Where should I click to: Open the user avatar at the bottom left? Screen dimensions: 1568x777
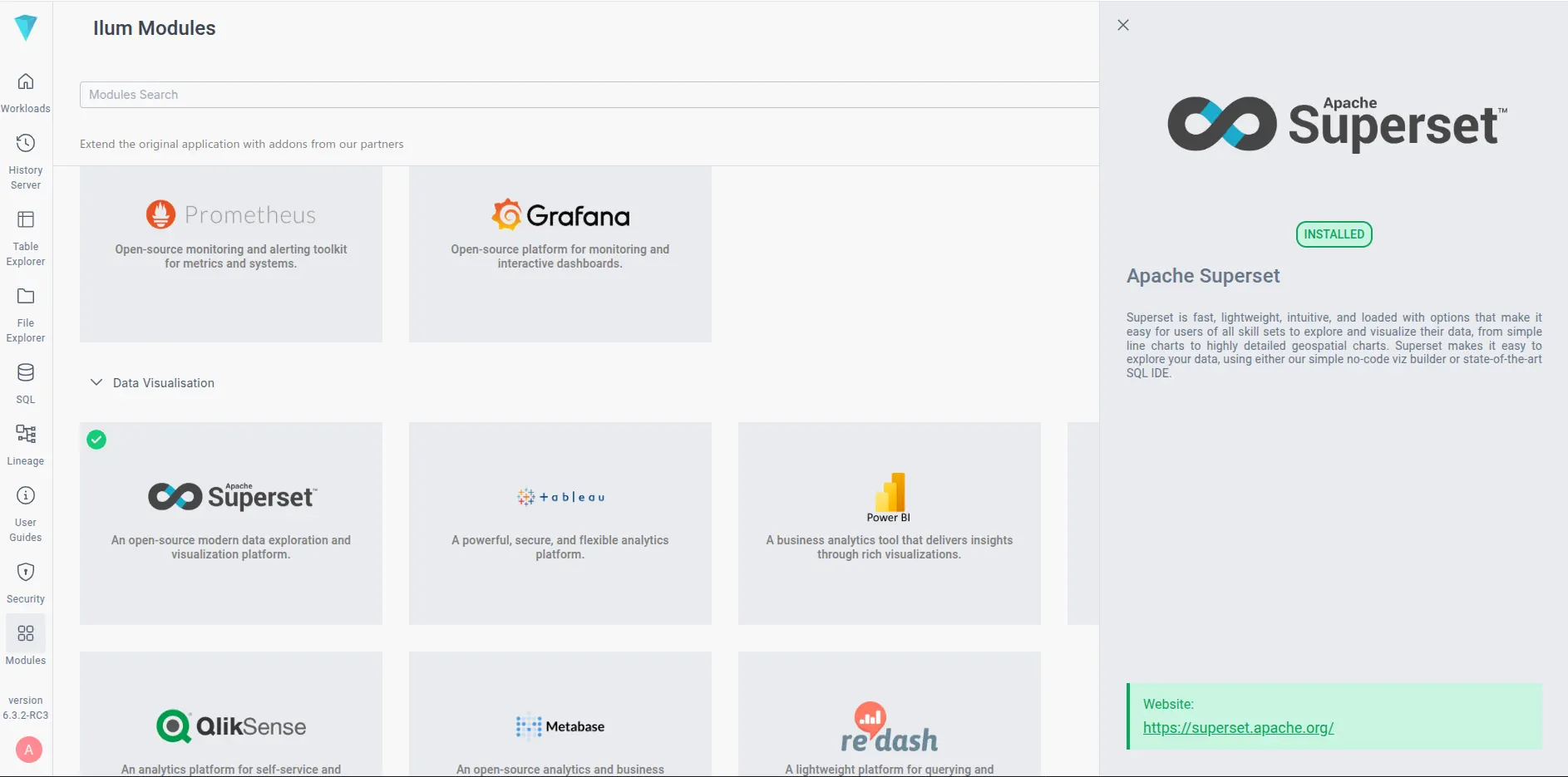pos(29,750)
